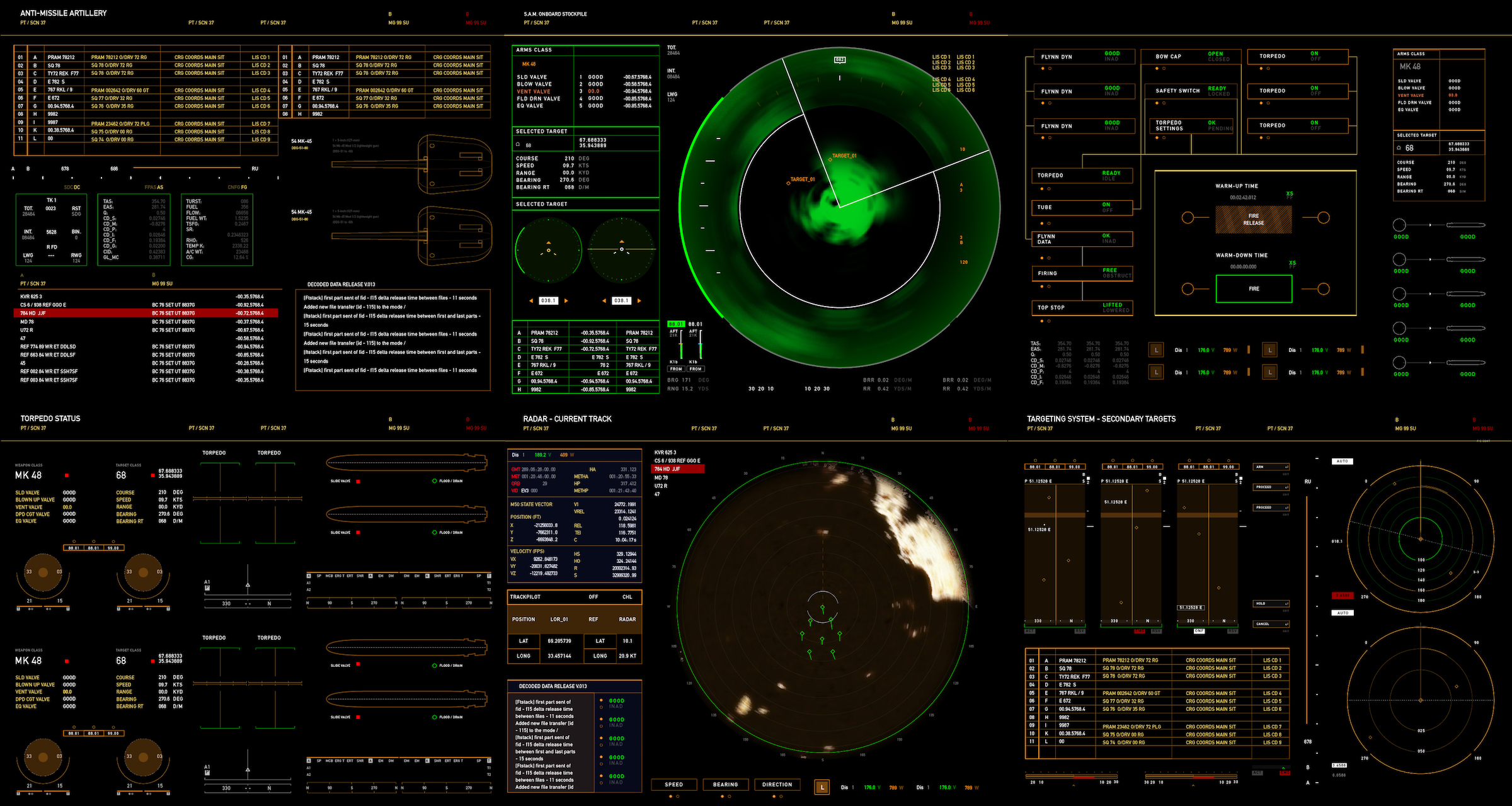The width and height of the screenshot is (1512, 806).
Task: Click the S.A.M. ONBOARD STOCKPILE heading
Action: pyautogui.click(x=555, y=14)
